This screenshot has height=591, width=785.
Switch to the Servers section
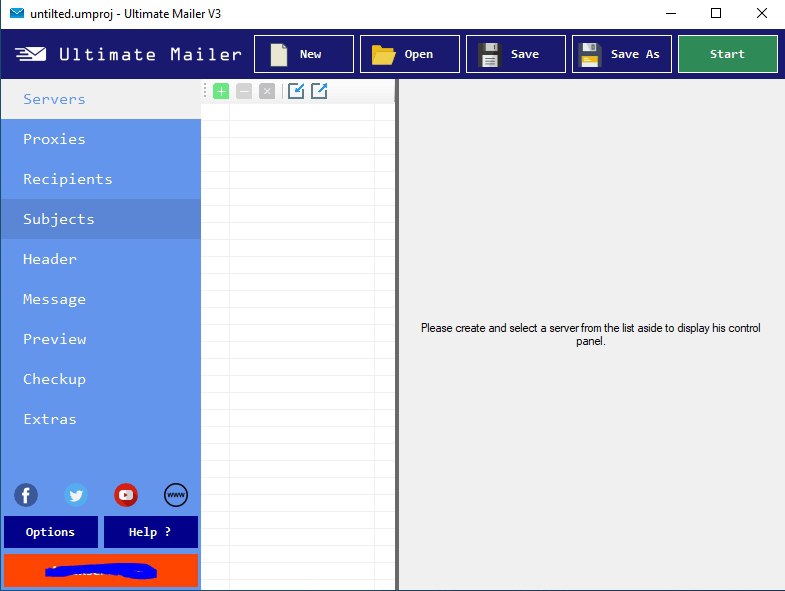tap(101, 99)
